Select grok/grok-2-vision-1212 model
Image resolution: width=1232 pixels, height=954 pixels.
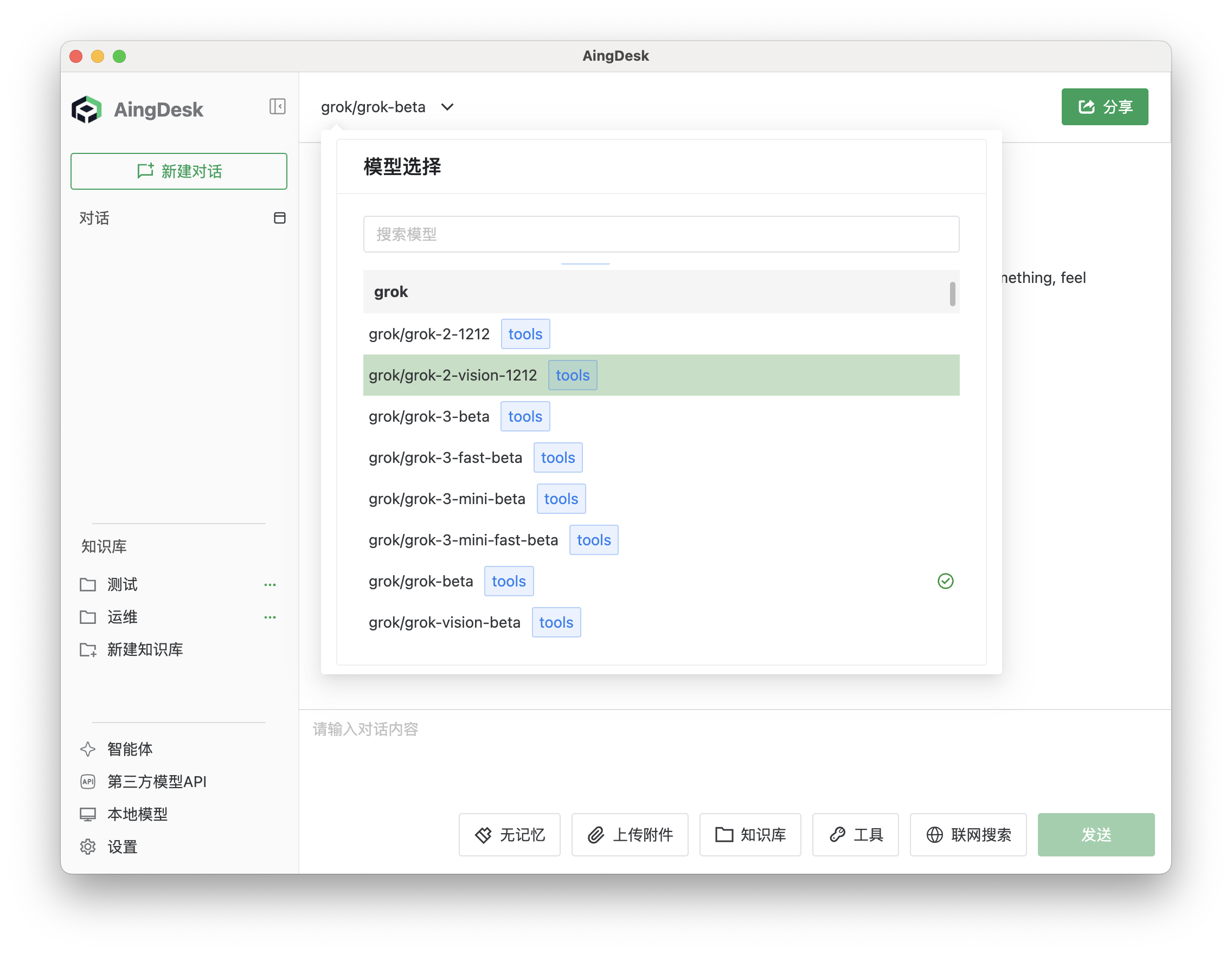click(x=453, y=376)
